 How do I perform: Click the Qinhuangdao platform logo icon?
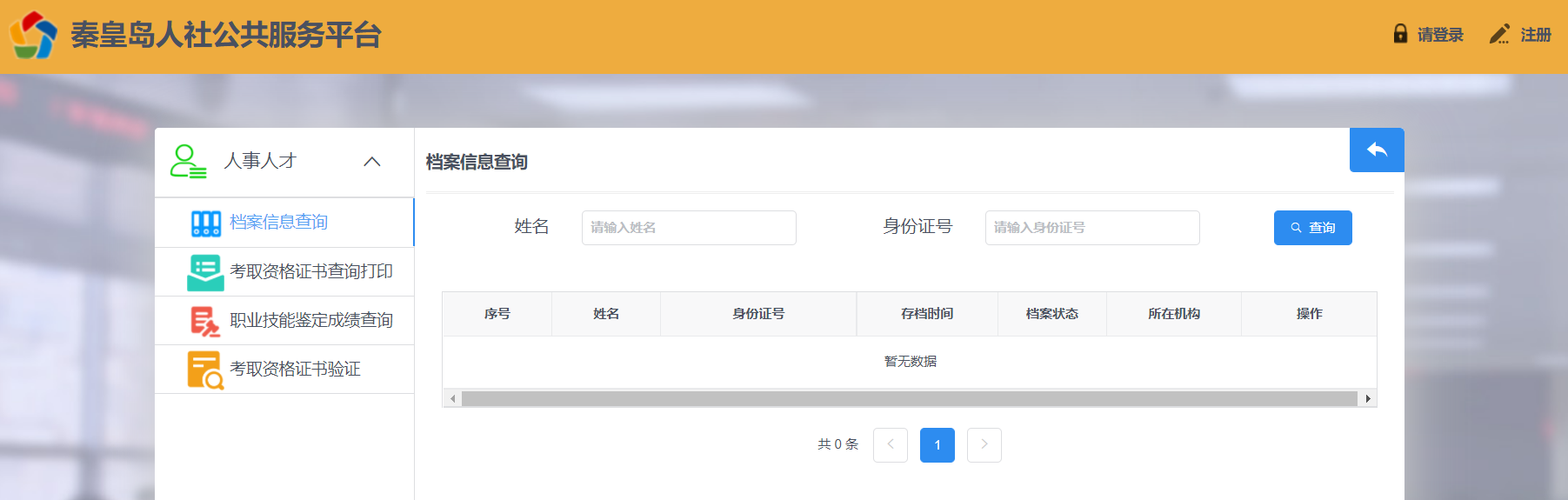(33, 35)
